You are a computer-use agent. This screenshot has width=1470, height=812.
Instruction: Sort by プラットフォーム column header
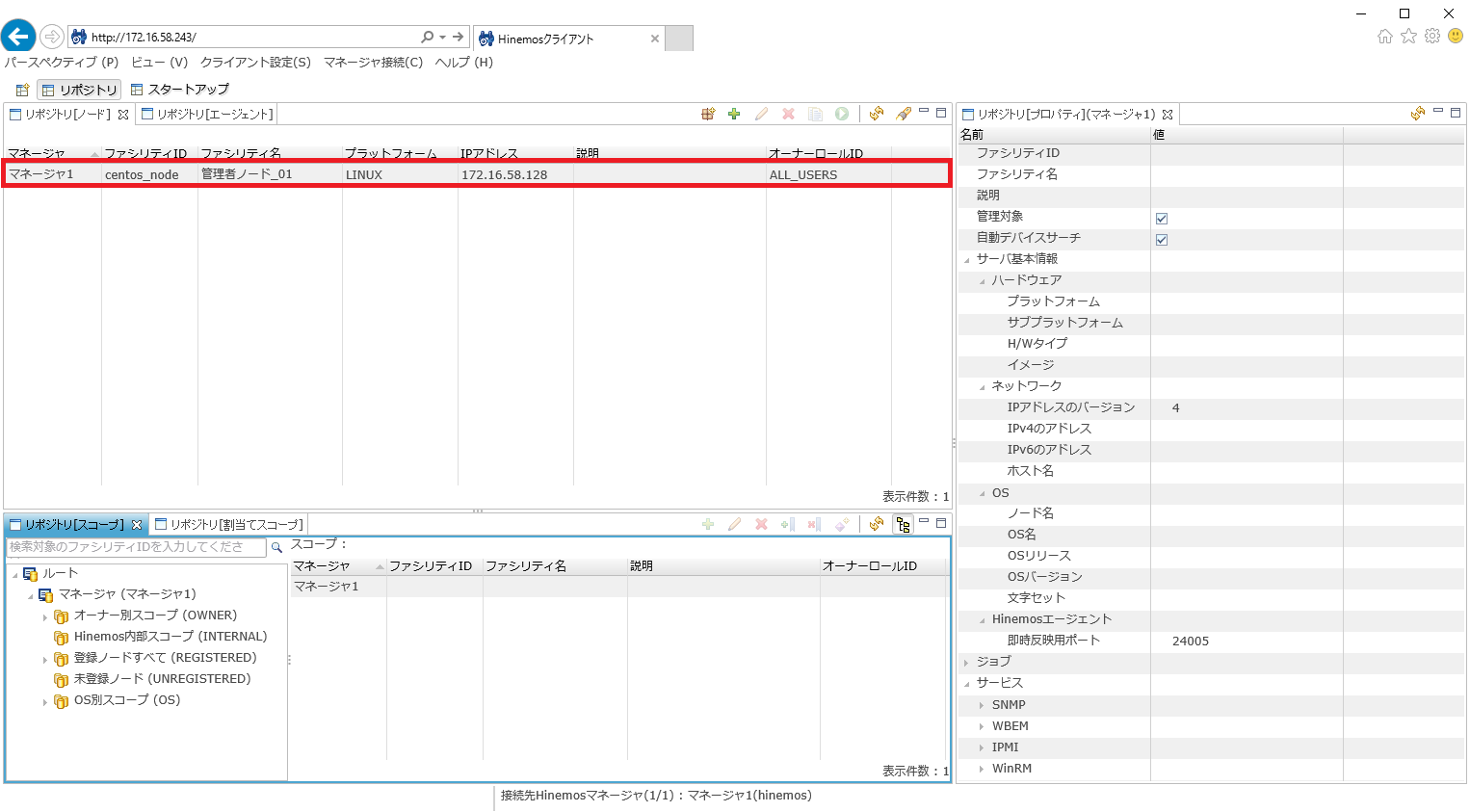(x=400, y=153)
